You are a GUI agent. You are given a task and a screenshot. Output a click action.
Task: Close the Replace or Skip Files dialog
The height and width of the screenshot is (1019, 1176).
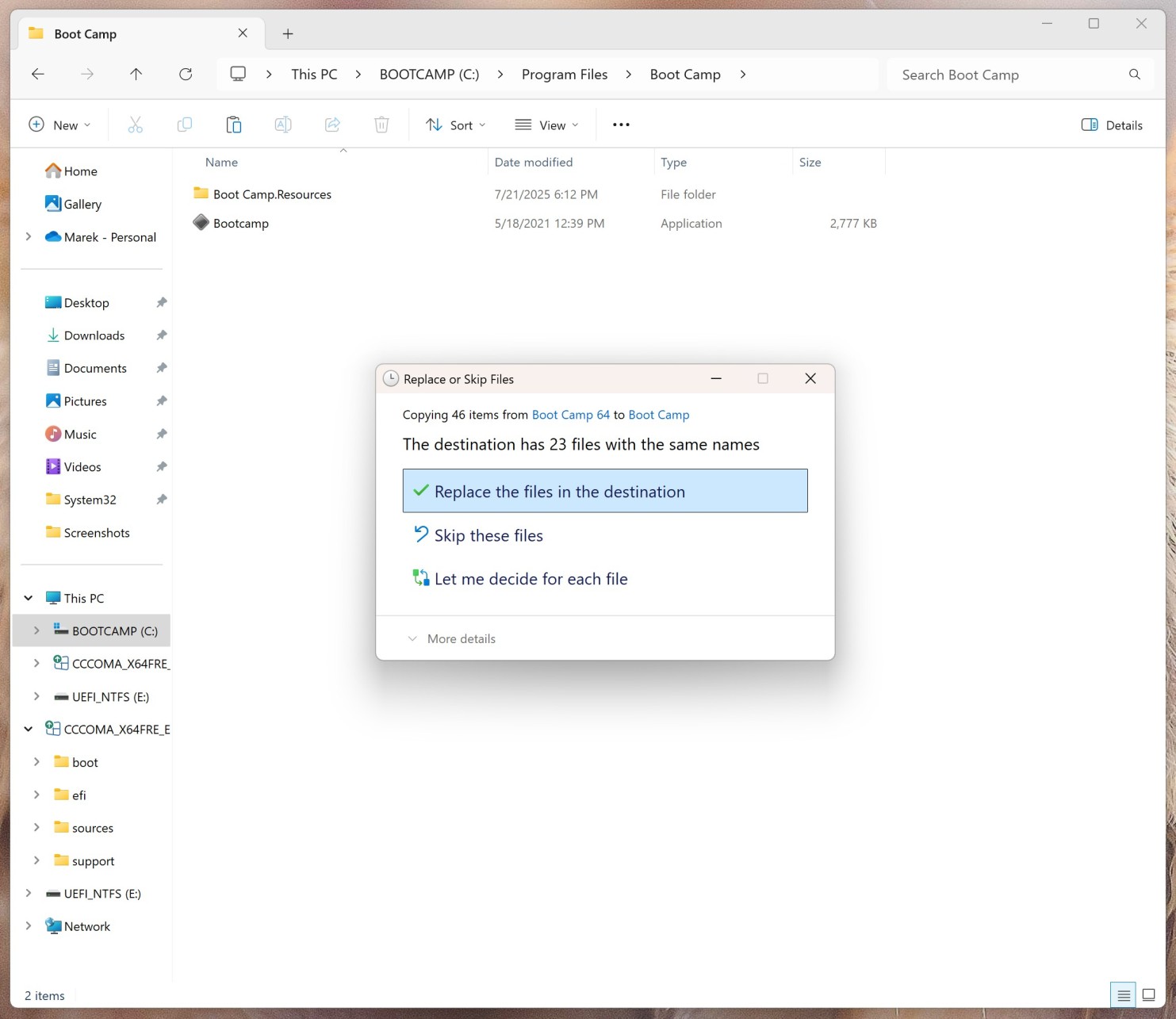coord(810,378)
